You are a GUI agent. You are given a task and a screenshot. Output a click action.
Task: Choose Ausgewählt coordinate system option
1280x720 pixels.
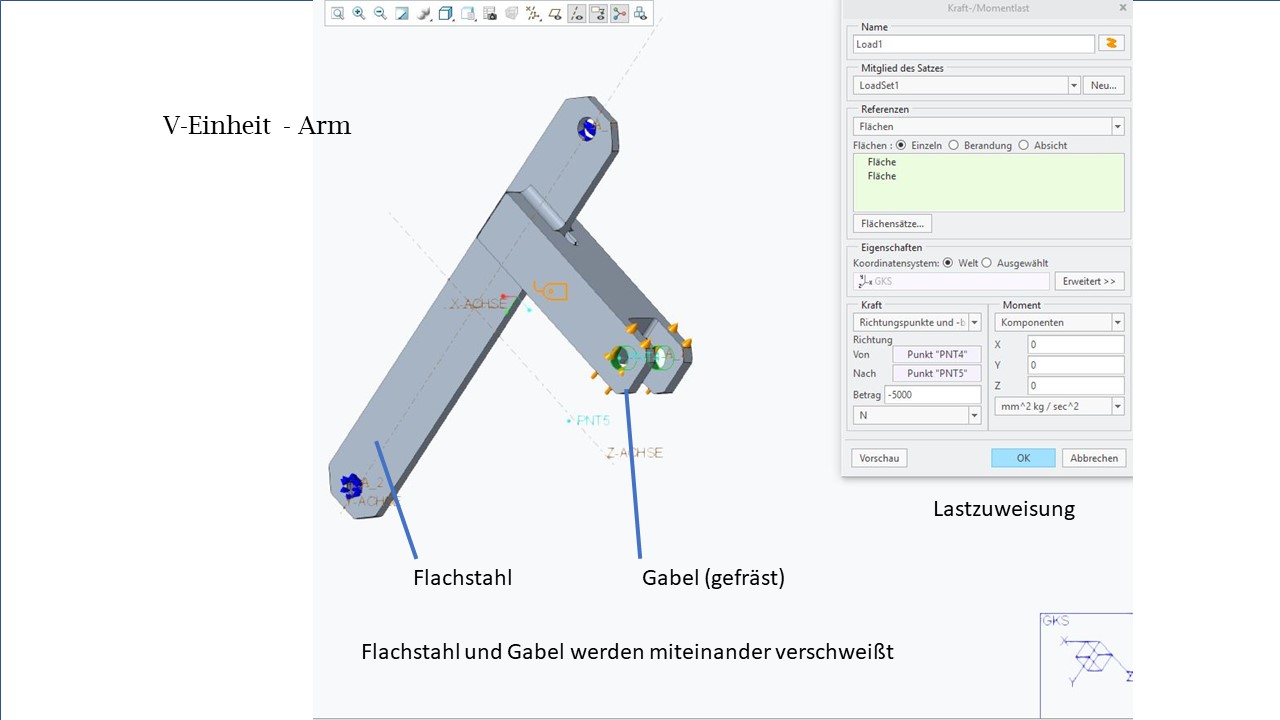coord(987,263)
